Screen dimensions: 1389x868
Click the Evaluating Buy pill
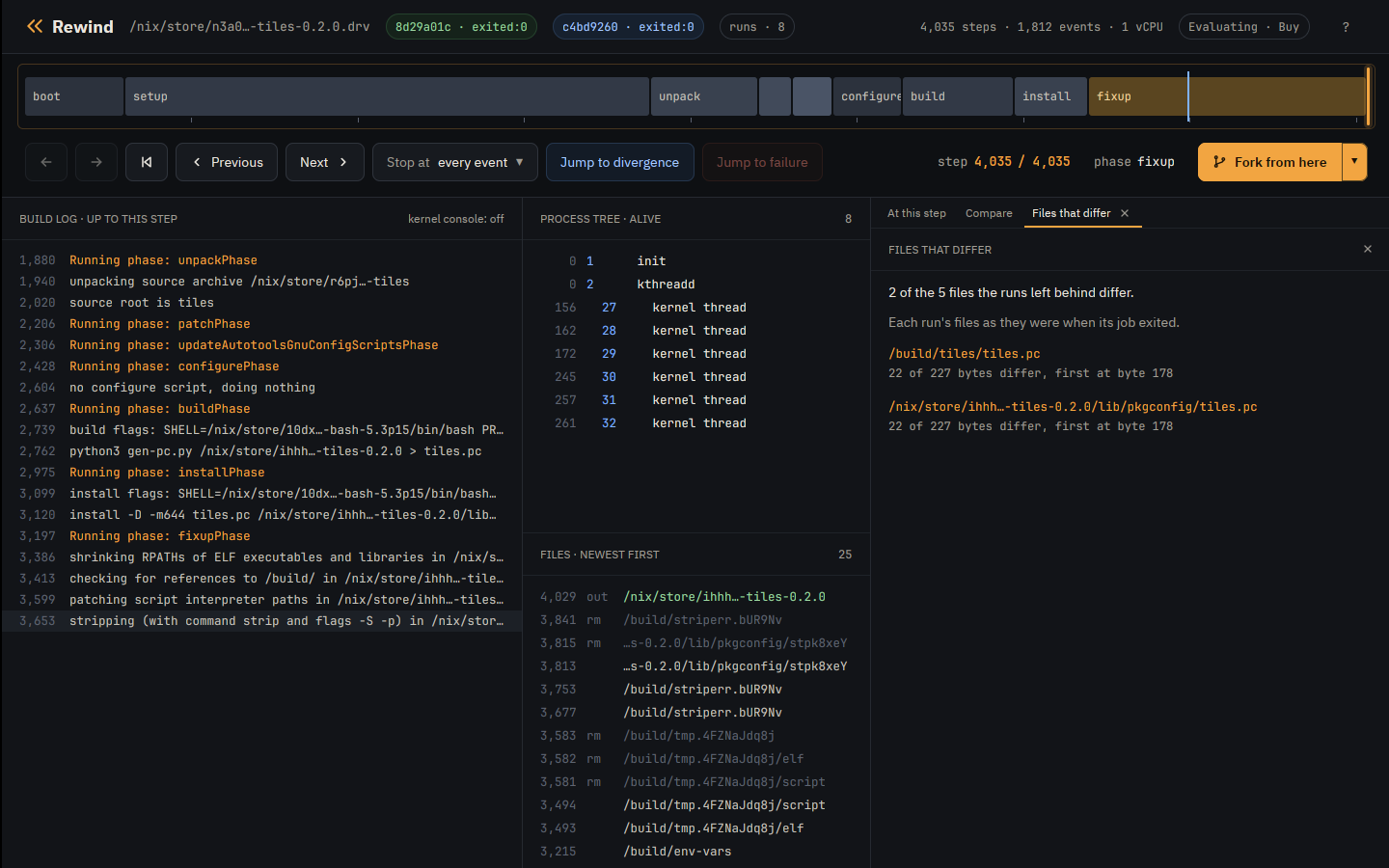1243,27
